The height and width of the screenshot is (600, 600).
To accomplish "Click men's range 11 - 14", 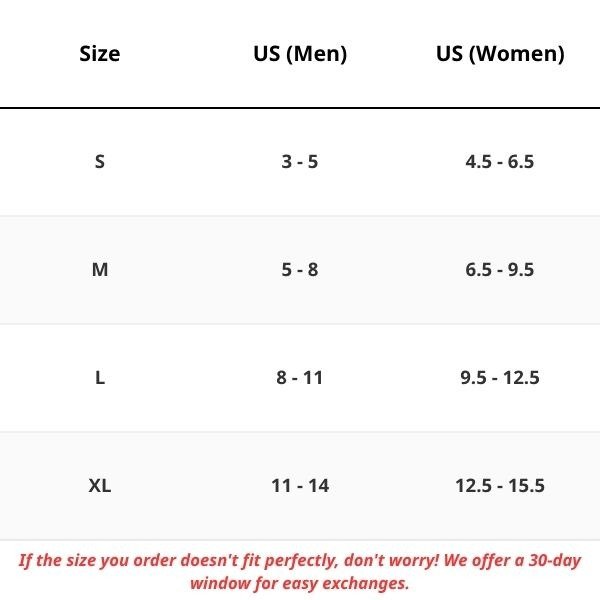I will [300, 486].
